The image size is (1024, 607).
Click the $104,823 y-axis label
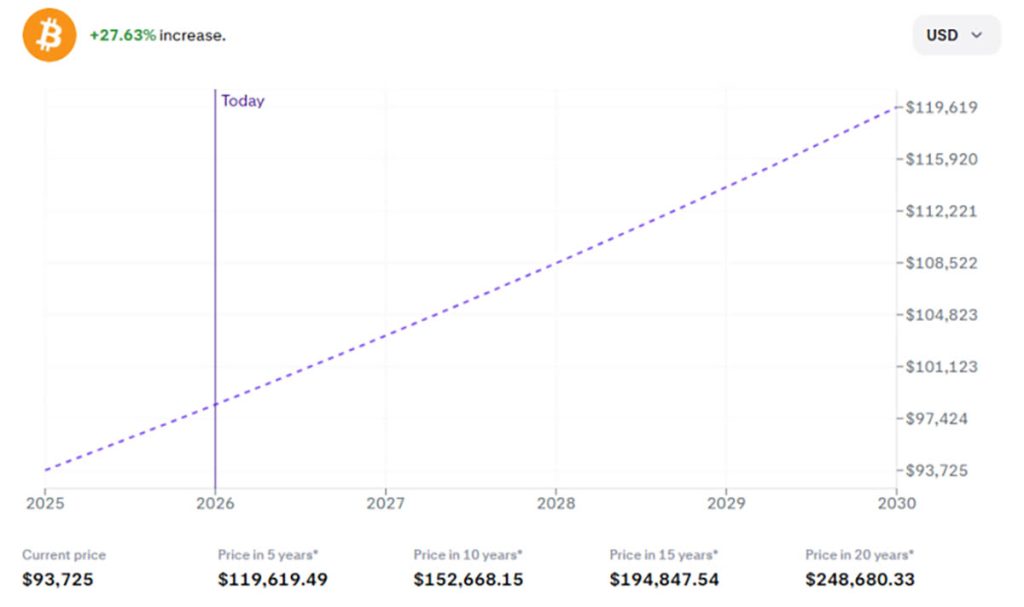(941, 315)
